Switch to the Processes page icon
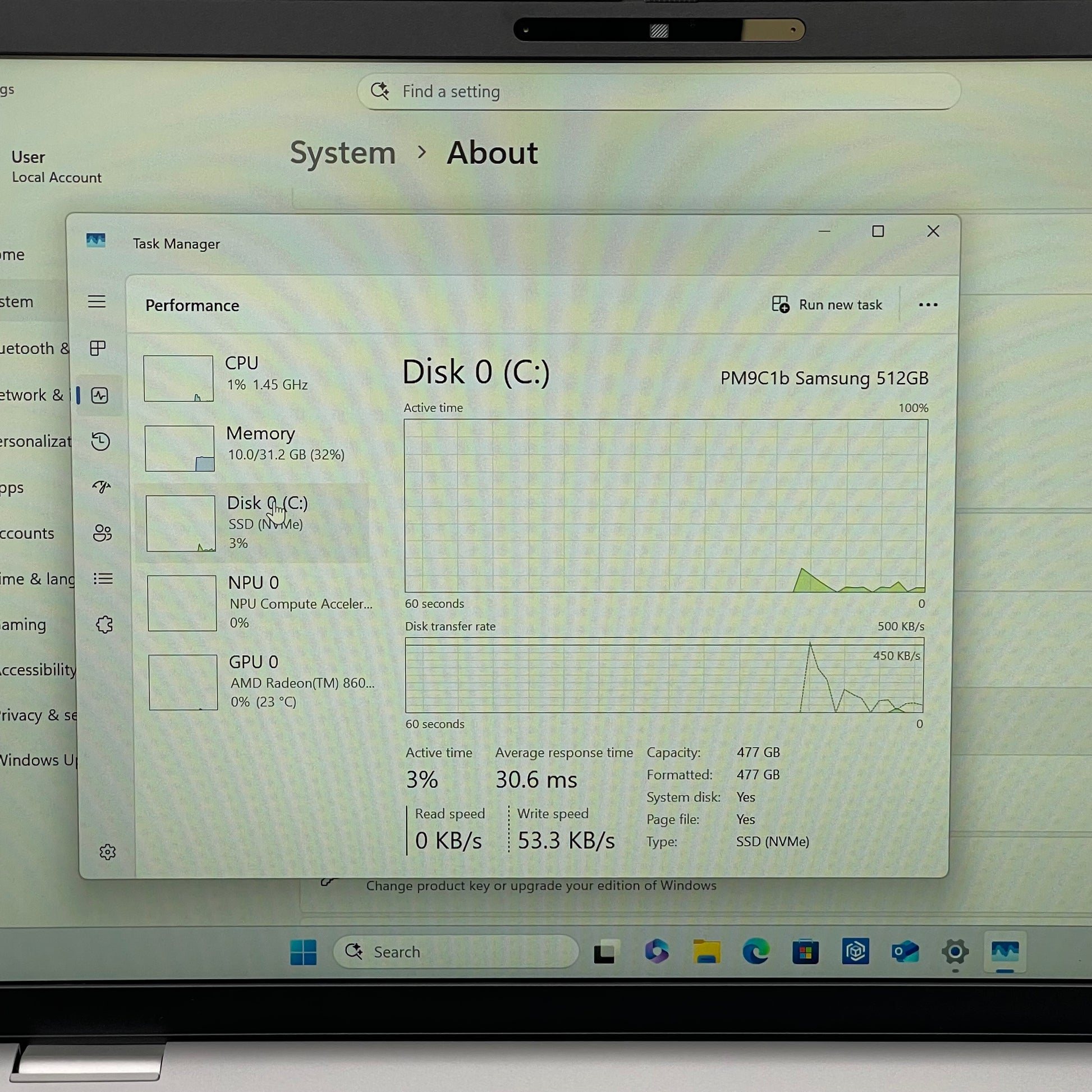The width and height of the screenshot is (1092, 1092). click(98, 348)
